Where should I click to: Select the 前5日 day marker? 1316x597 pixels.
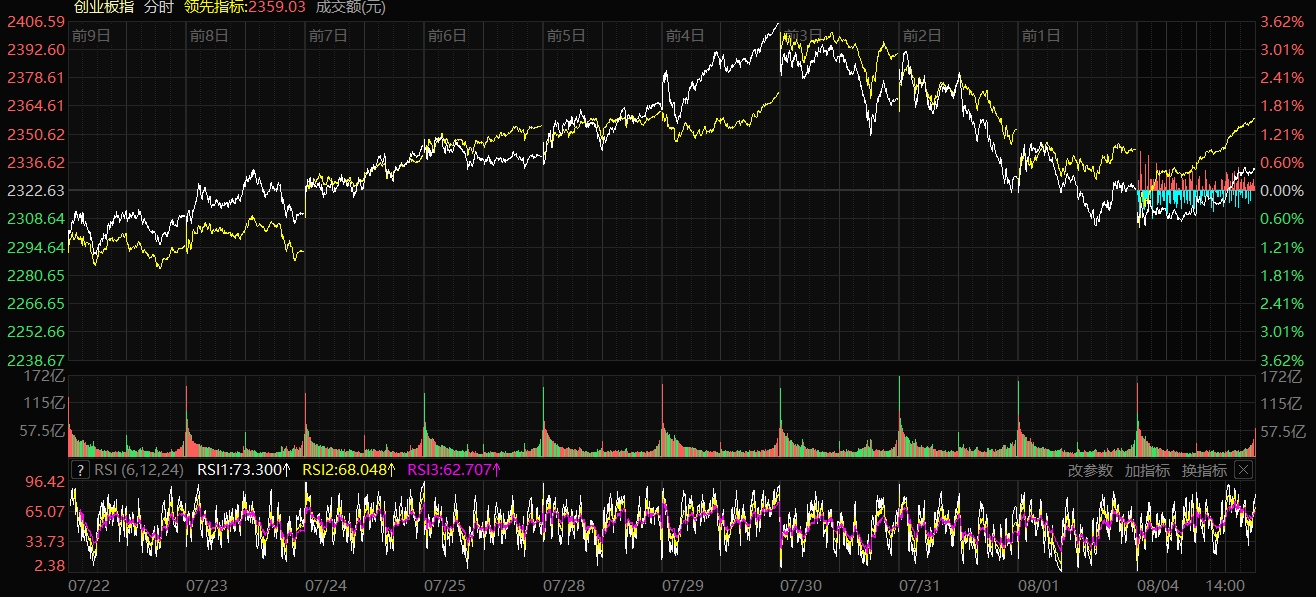(x=566, y=36)
